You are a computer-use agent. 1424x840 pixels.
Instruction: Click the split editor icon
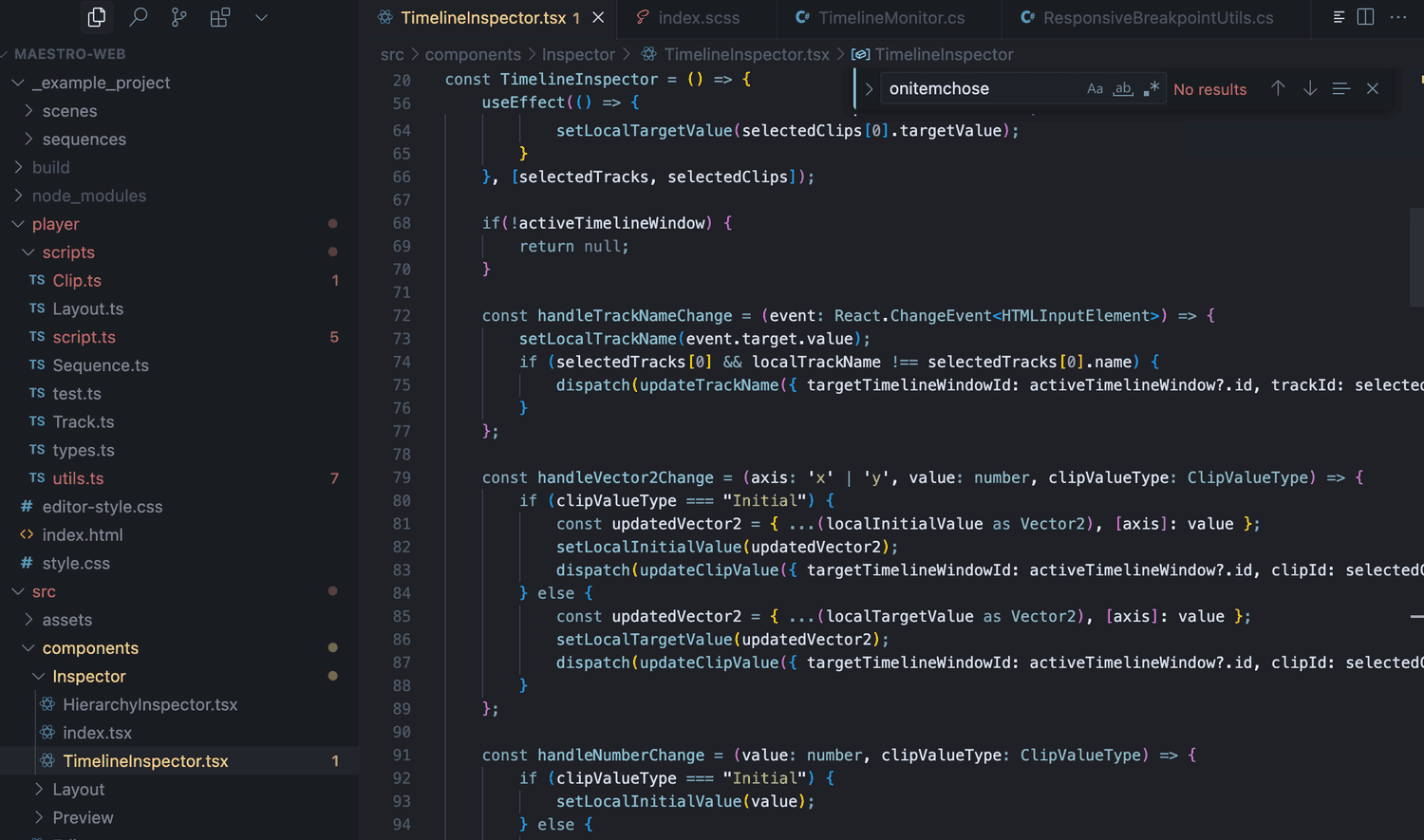1365,17
